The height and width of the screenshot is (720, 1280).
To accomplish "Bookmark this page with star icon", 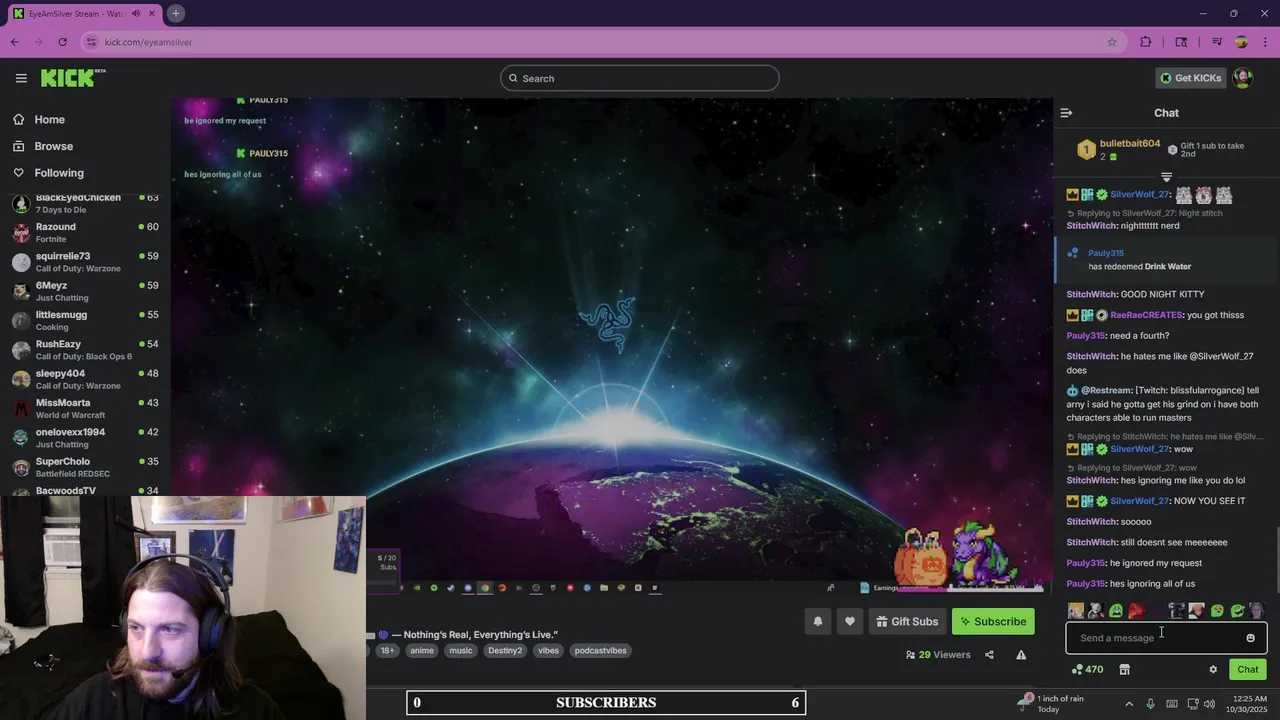I will [1111, 42].
